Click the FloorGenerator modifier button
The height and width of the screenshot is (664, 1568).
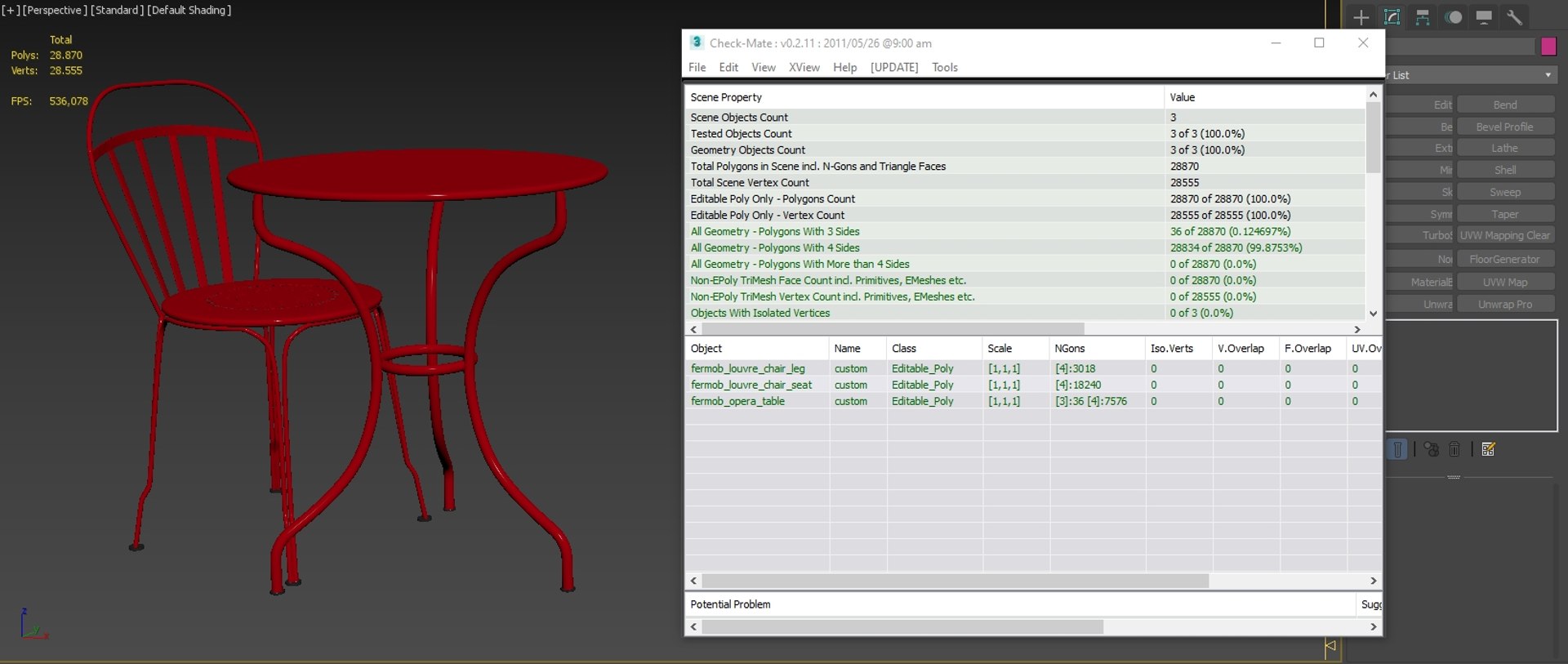coord(1505,259)
